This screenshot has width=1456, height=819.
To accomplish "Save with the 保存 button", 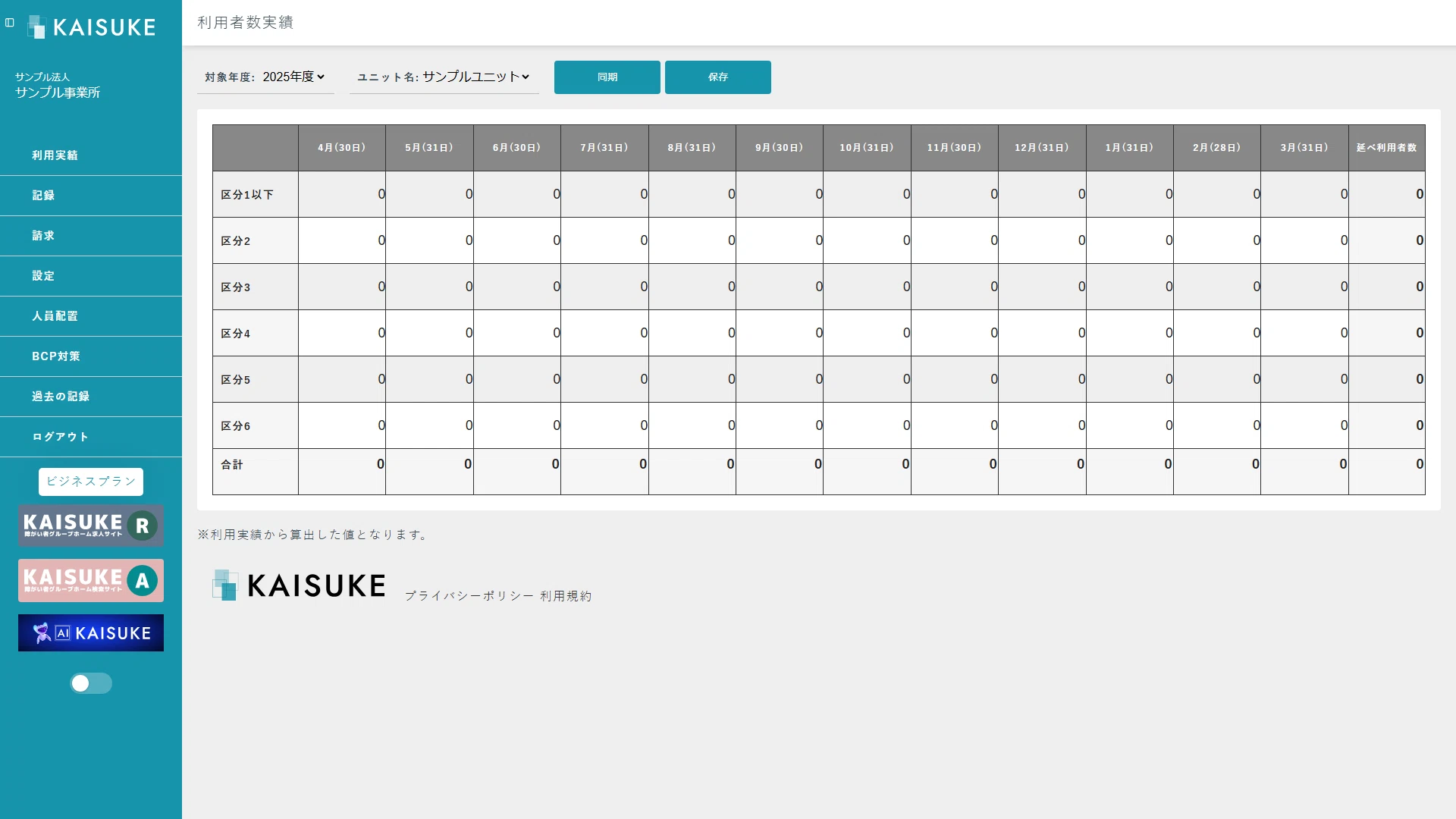I will (718, 77).
